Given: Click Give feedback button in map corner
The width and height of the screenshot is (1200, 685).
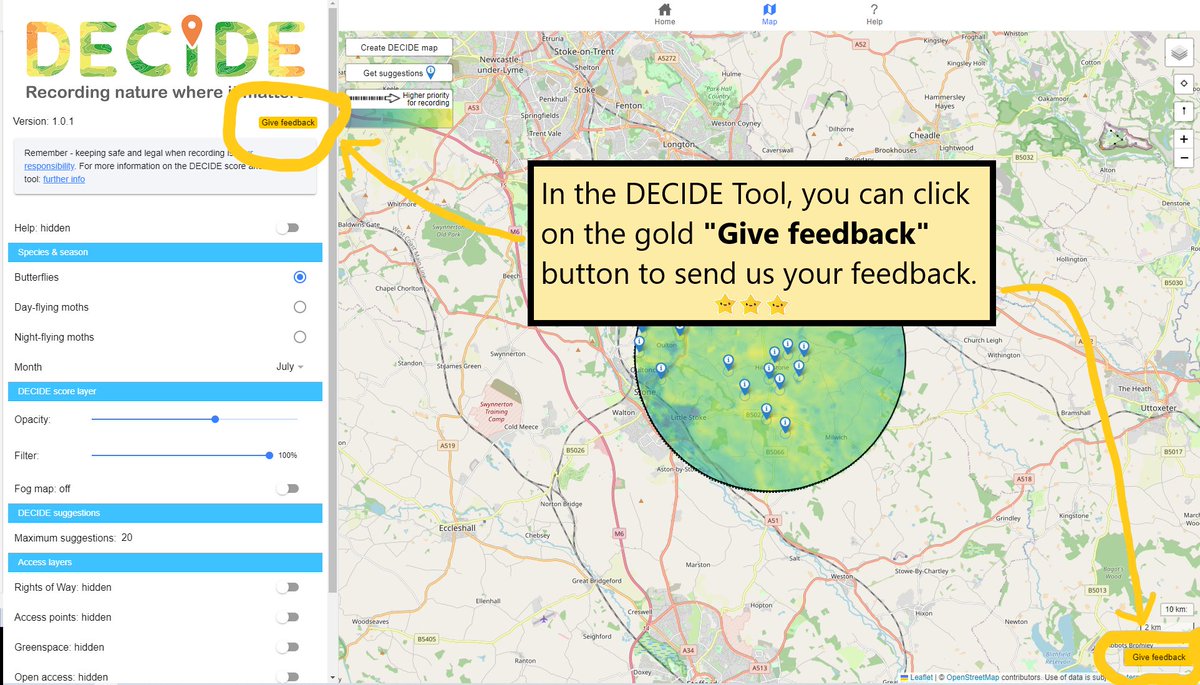Looking at the screenshot, I should tap(1159, 657).
